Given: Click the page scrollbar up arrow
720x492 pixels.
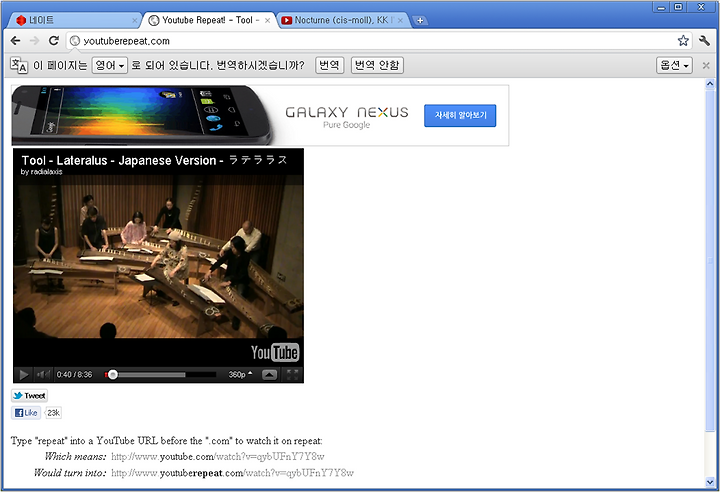Looking at the screenshot, I should (710, 84).
